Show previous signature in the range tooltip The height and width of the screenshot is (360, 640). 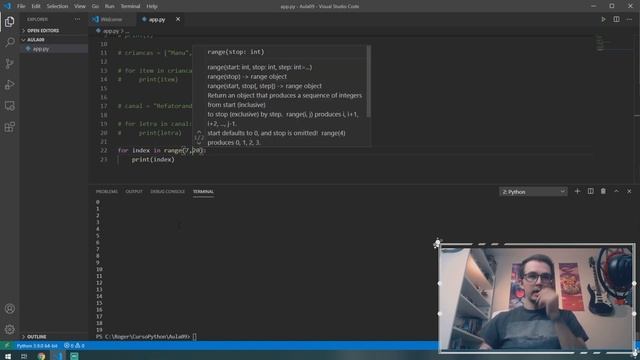[199, 132]
